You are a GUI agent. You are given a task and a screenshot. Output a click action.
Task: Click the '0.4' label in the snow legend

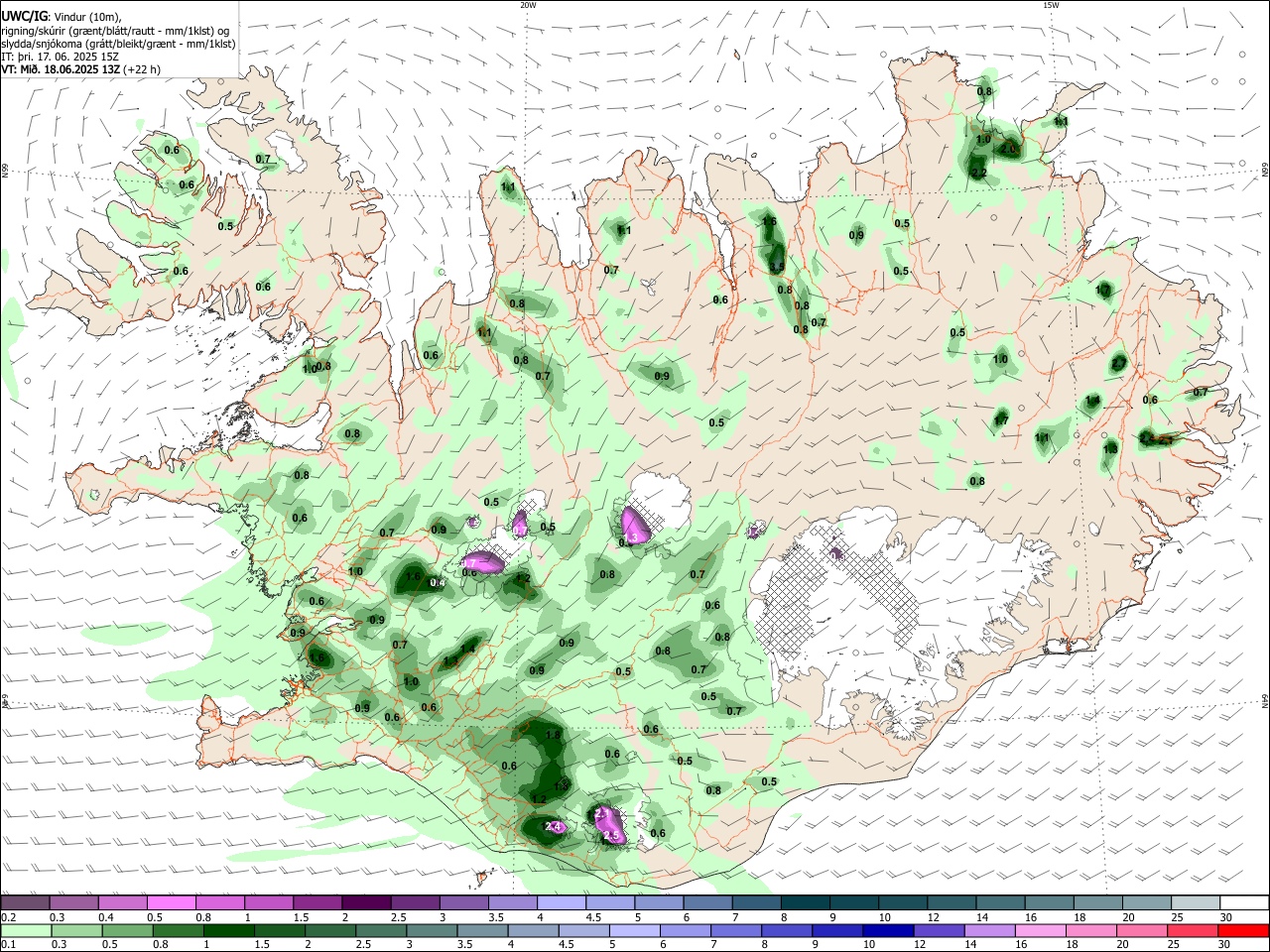[x=106, y=917]
